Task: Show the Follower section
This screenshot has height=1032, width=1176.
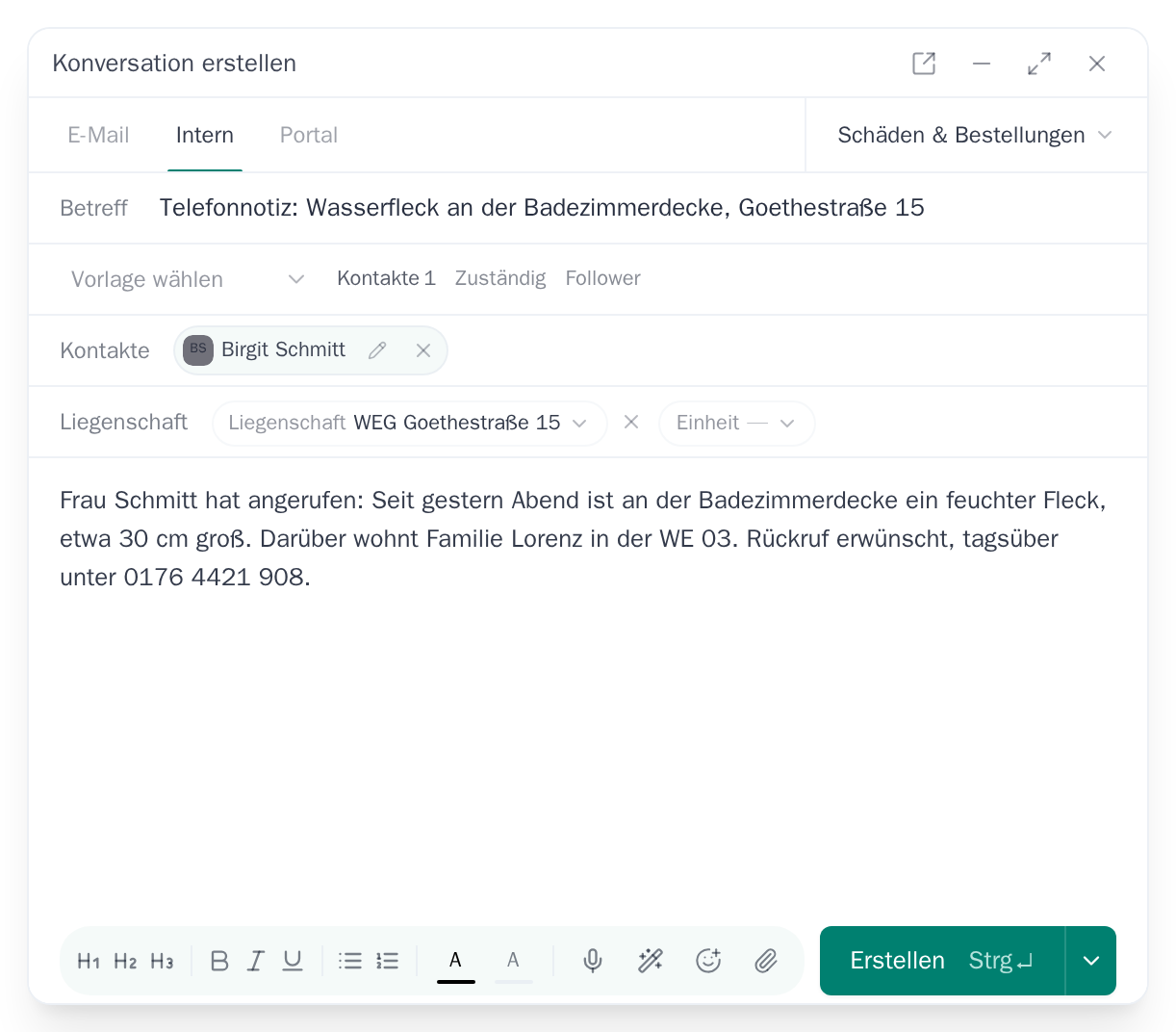Action: point(602,278)
